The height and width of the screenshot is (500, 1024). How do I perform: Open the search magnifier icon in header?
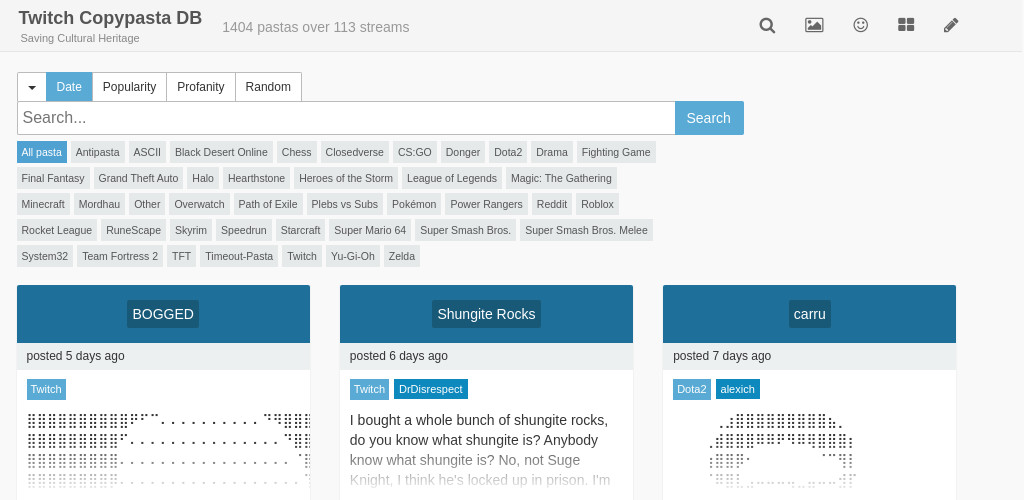(767, 25)
